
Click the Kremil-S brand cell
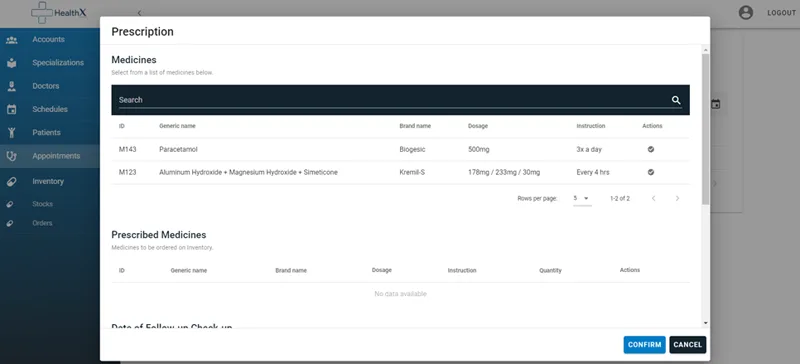(x=412, y=173)
